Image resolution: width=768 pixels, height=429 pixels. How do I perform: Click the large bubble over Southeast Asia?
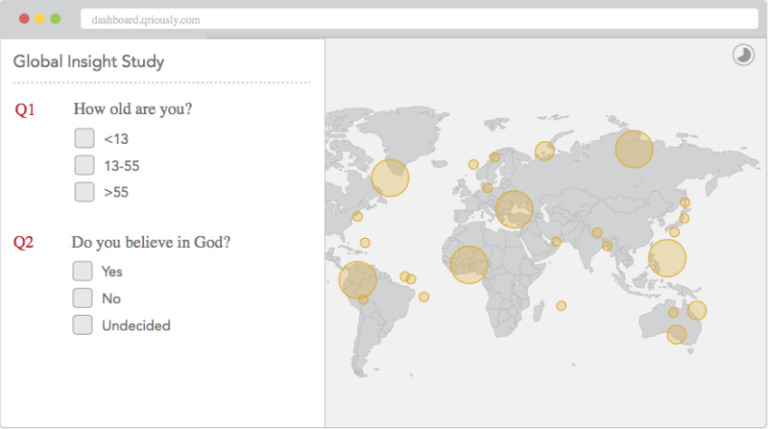click(x=667, y=258)
